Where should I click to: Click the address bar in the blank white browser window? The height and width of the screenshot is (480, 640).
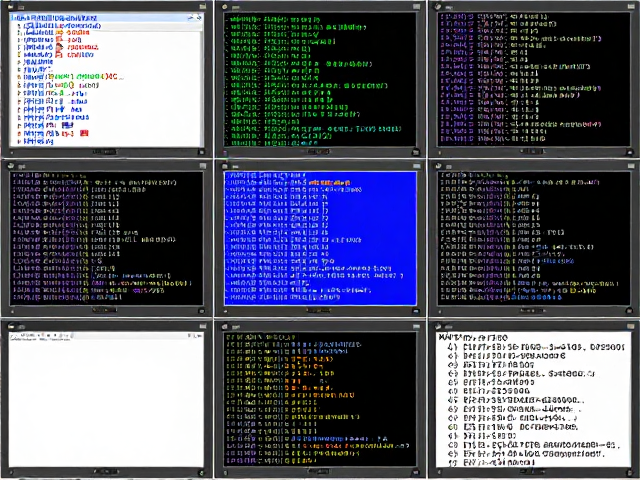click(x=131, y=336)
